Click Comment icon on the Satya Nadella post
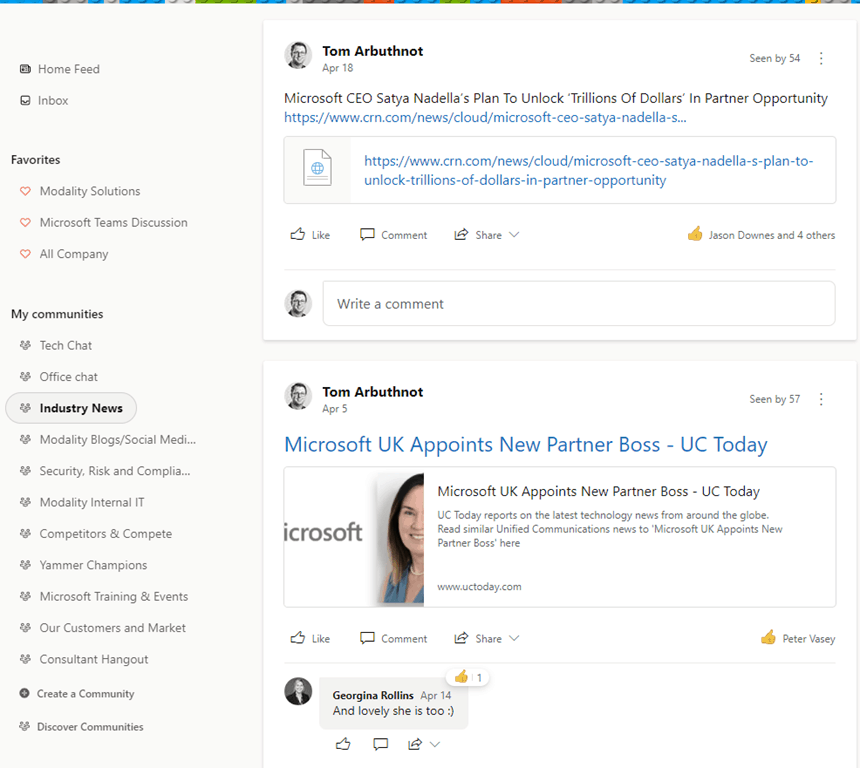Viewport: 860px width, 768px height. [368, 235]
